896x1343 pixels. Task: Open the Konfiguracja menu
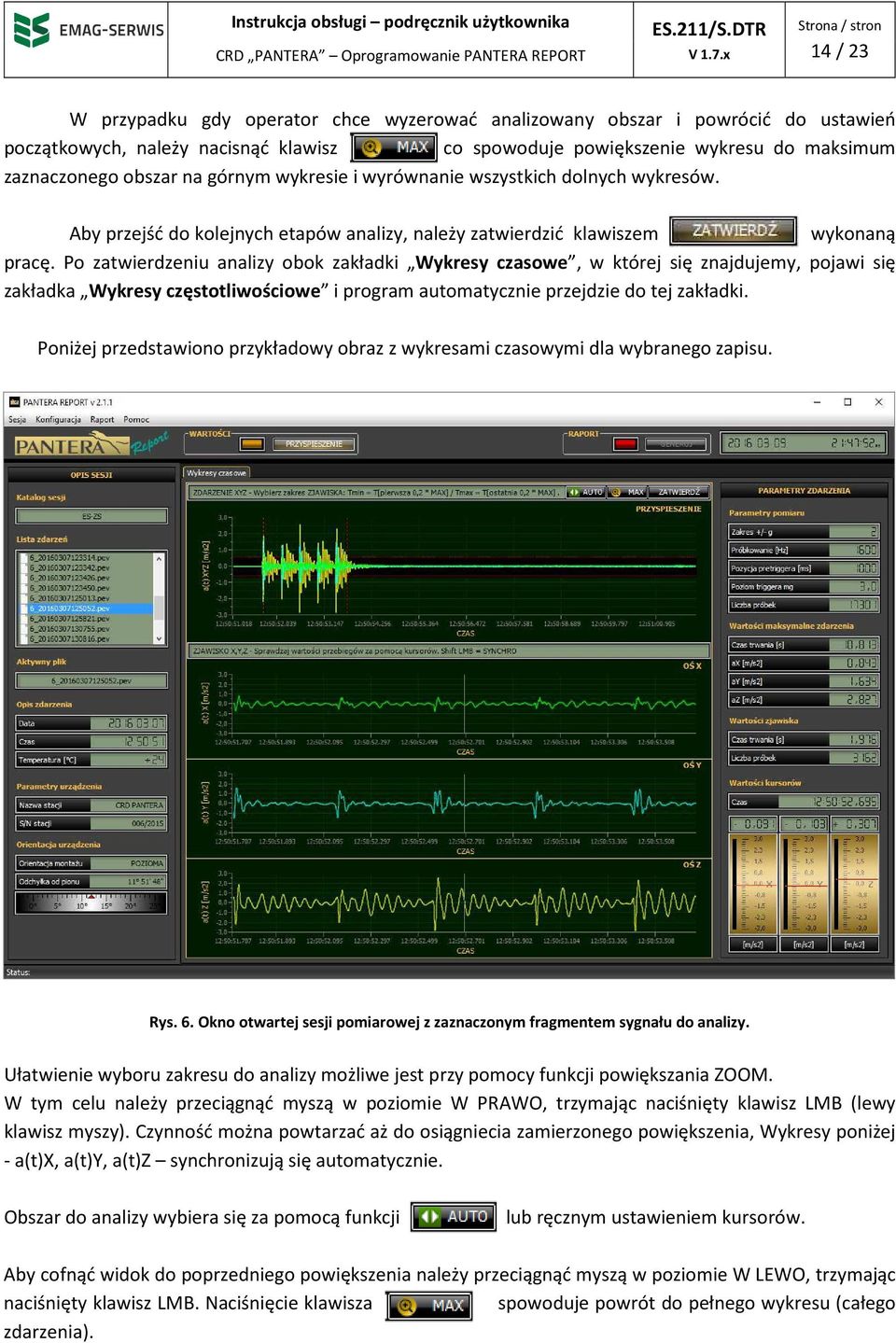[x=58, y=420]
